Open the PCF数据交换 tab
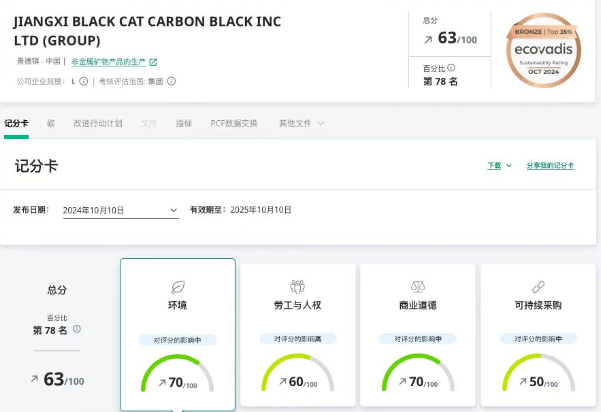Screen dimensions: 601x412 coord(233,123)
